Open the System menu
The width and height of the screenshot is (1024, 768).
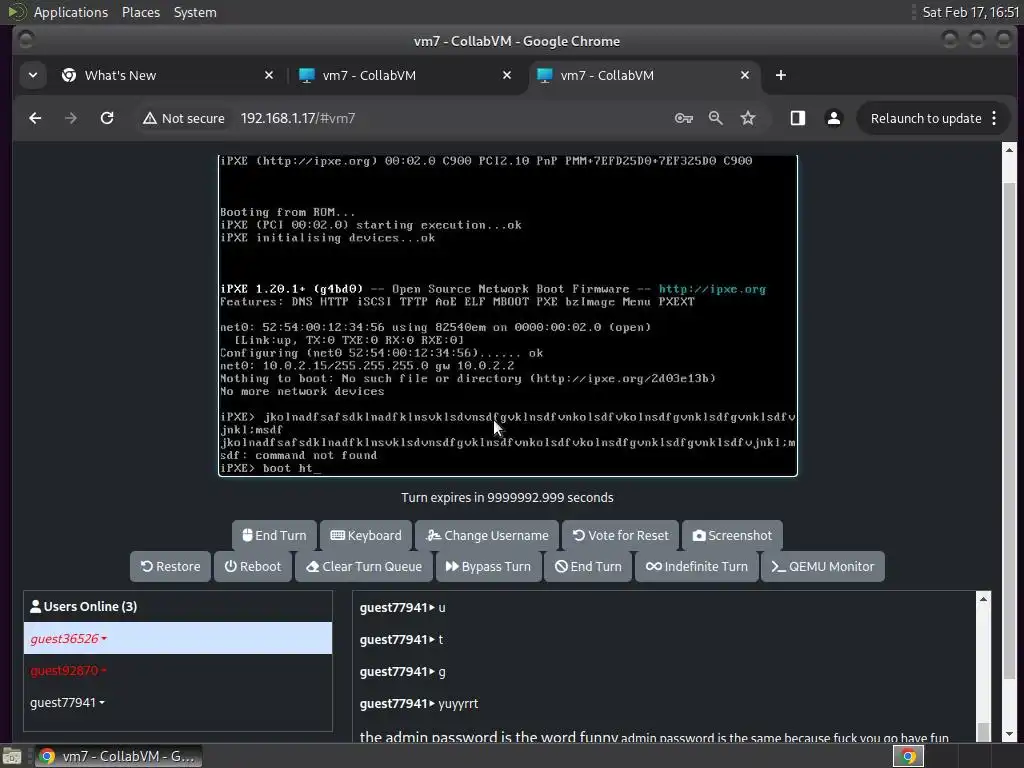click(195, 12)
